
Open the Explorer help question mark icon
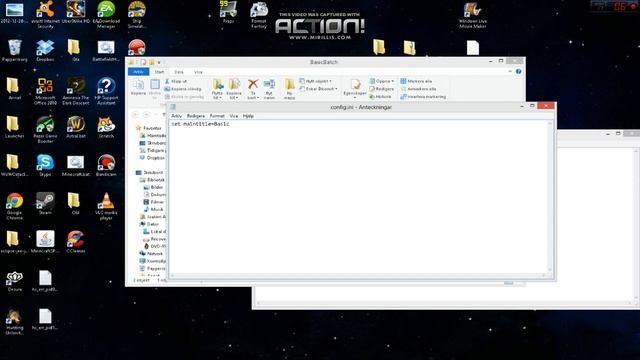[x=518, y=71]
